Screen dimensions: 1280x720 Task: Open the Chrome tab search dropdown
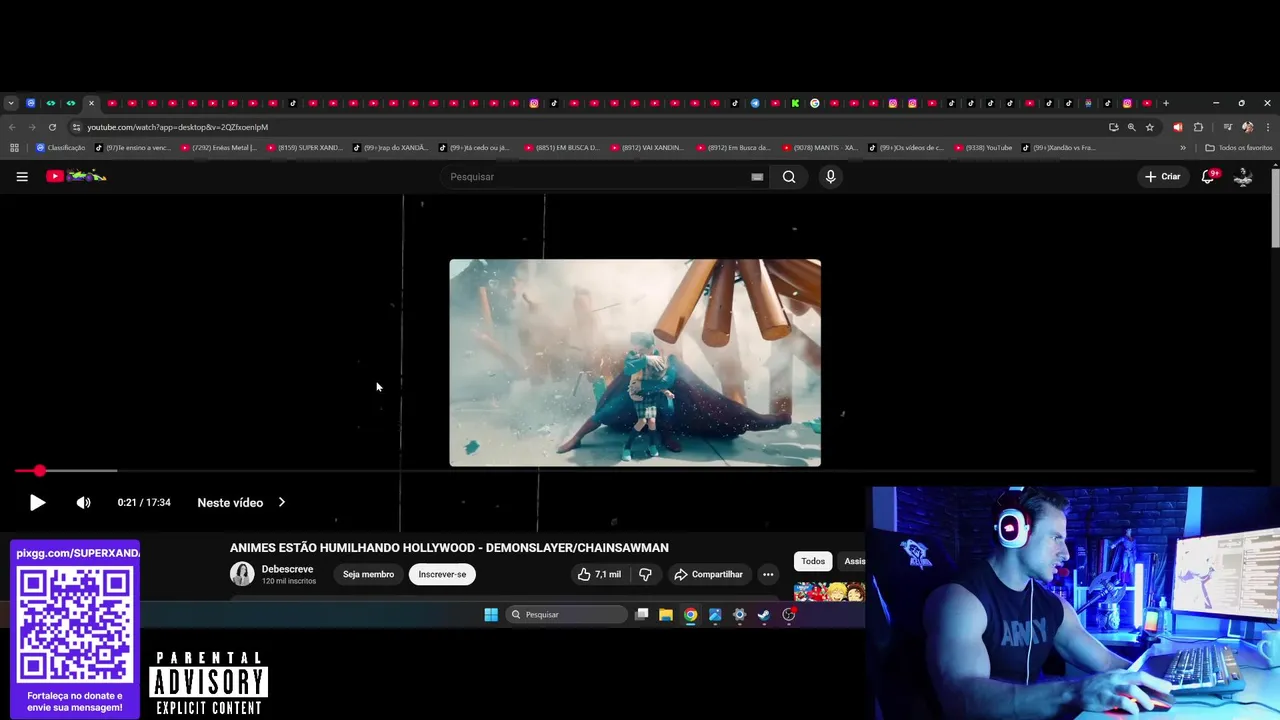click(11, 103)
